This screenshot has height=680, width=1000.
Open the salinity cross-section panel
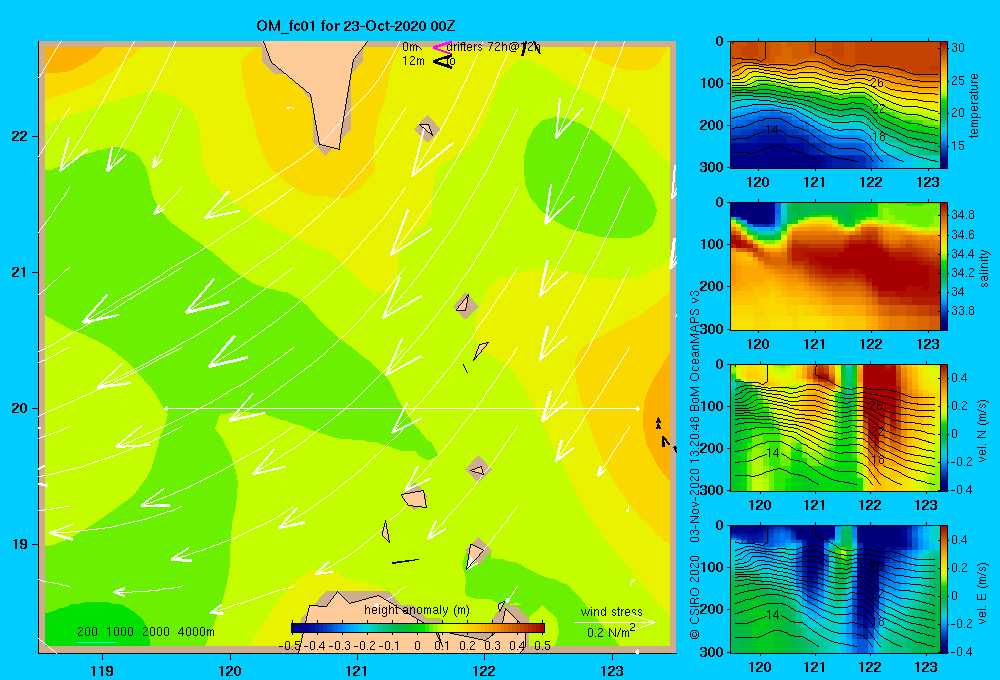(835, 266)
